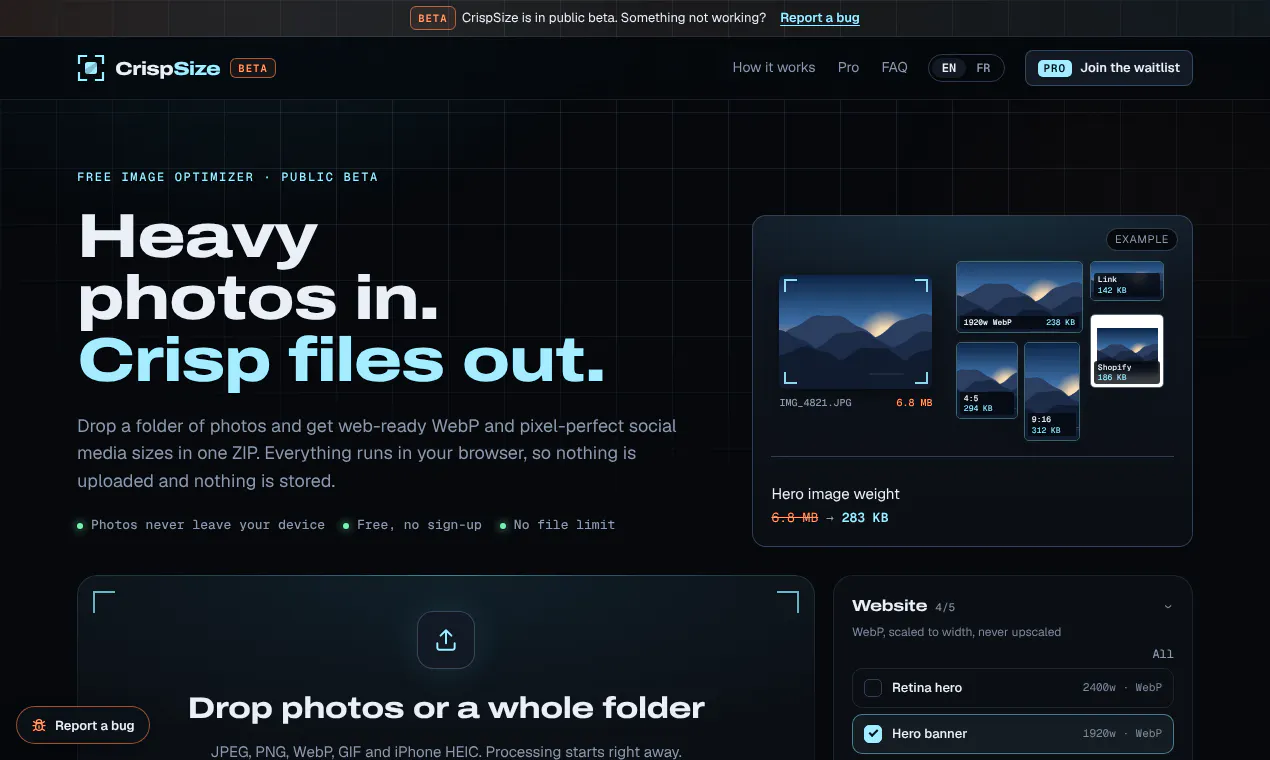1270x760 pixels.
Task: Click All to select all website presets
Action: [x=1162, y=654]
